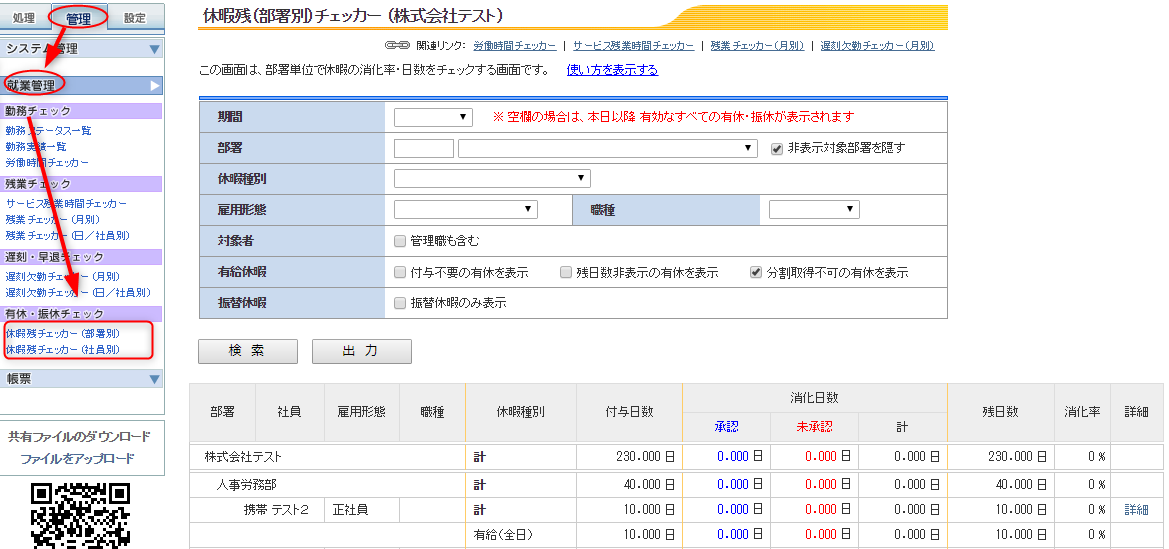Open related link 遅刻欠勤チェッカー(月別) at top

coord(877,46)
